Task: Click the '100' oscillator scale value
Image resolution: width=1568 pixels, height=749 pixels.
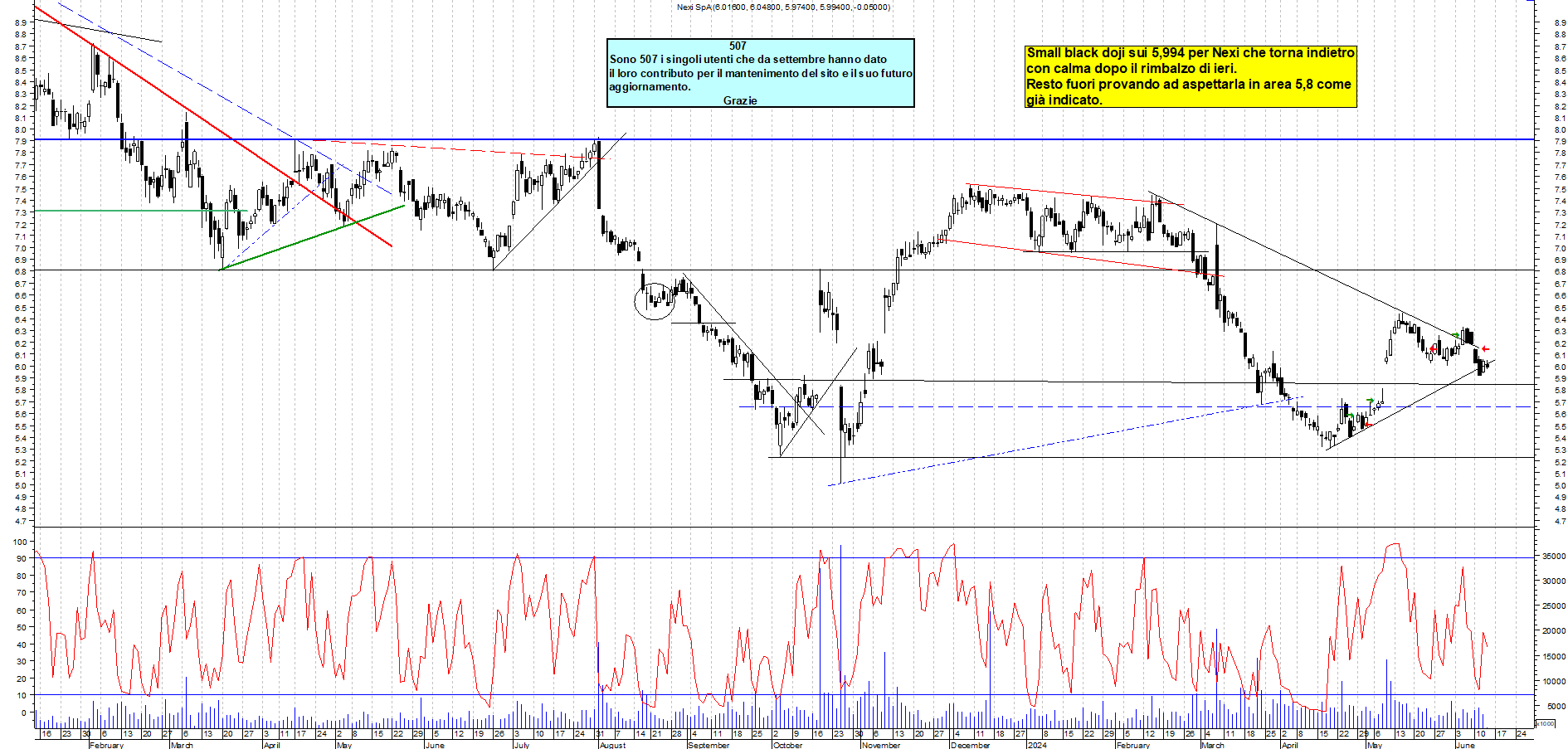Action: point(19,542)
